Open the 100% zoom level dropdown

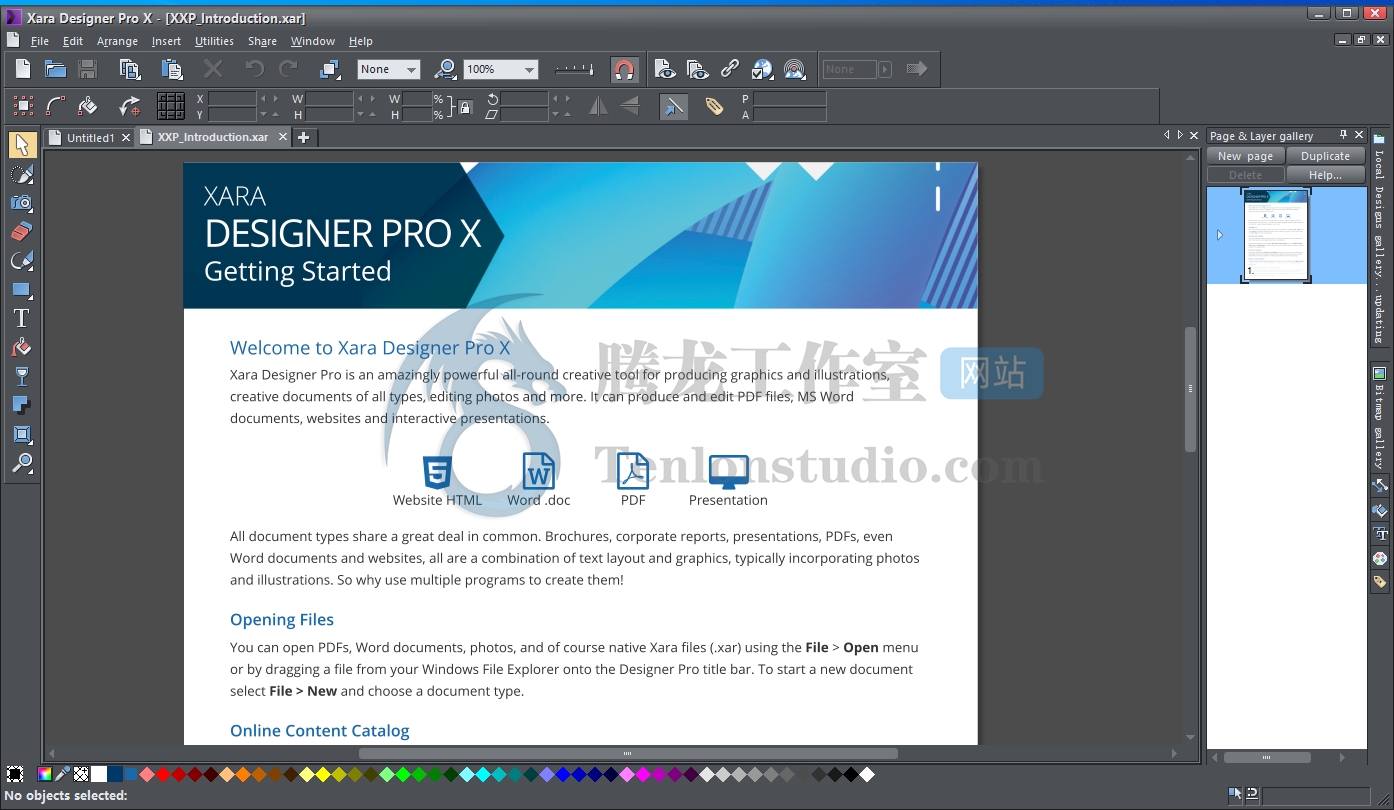pyautogui.click(x=501, y=69)
